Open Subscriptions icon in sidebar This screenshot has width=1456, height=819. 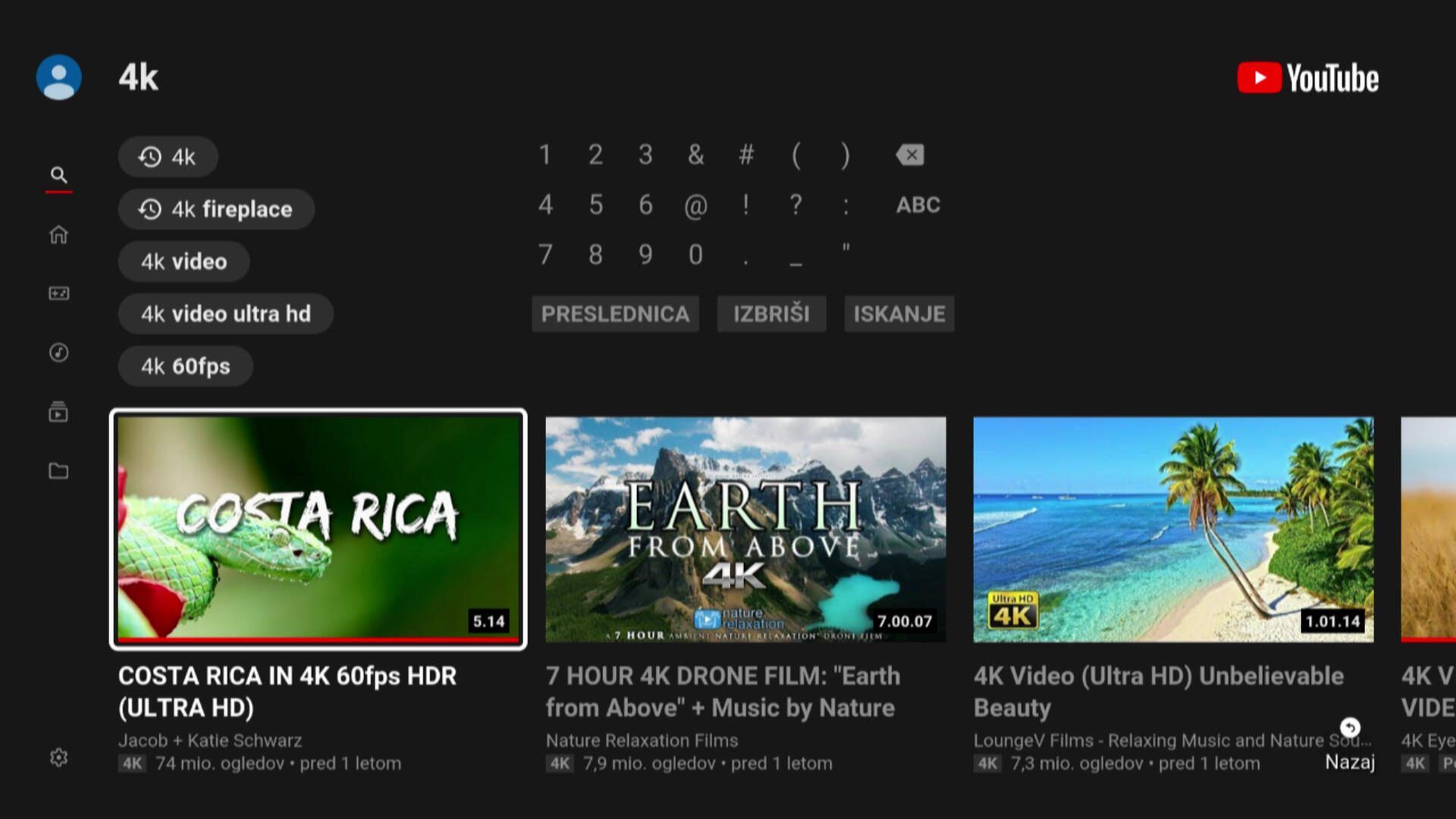tap(58, 412)
